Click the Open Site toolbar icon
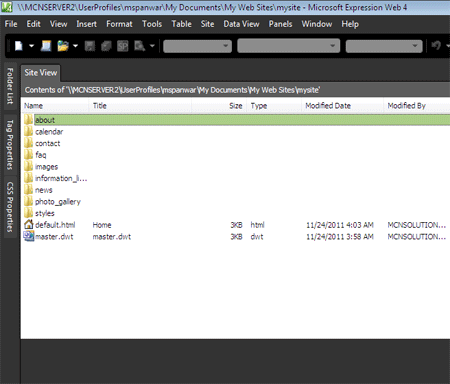Image resolution: width=450 pixels, height=384 pixels. point(46,46)
